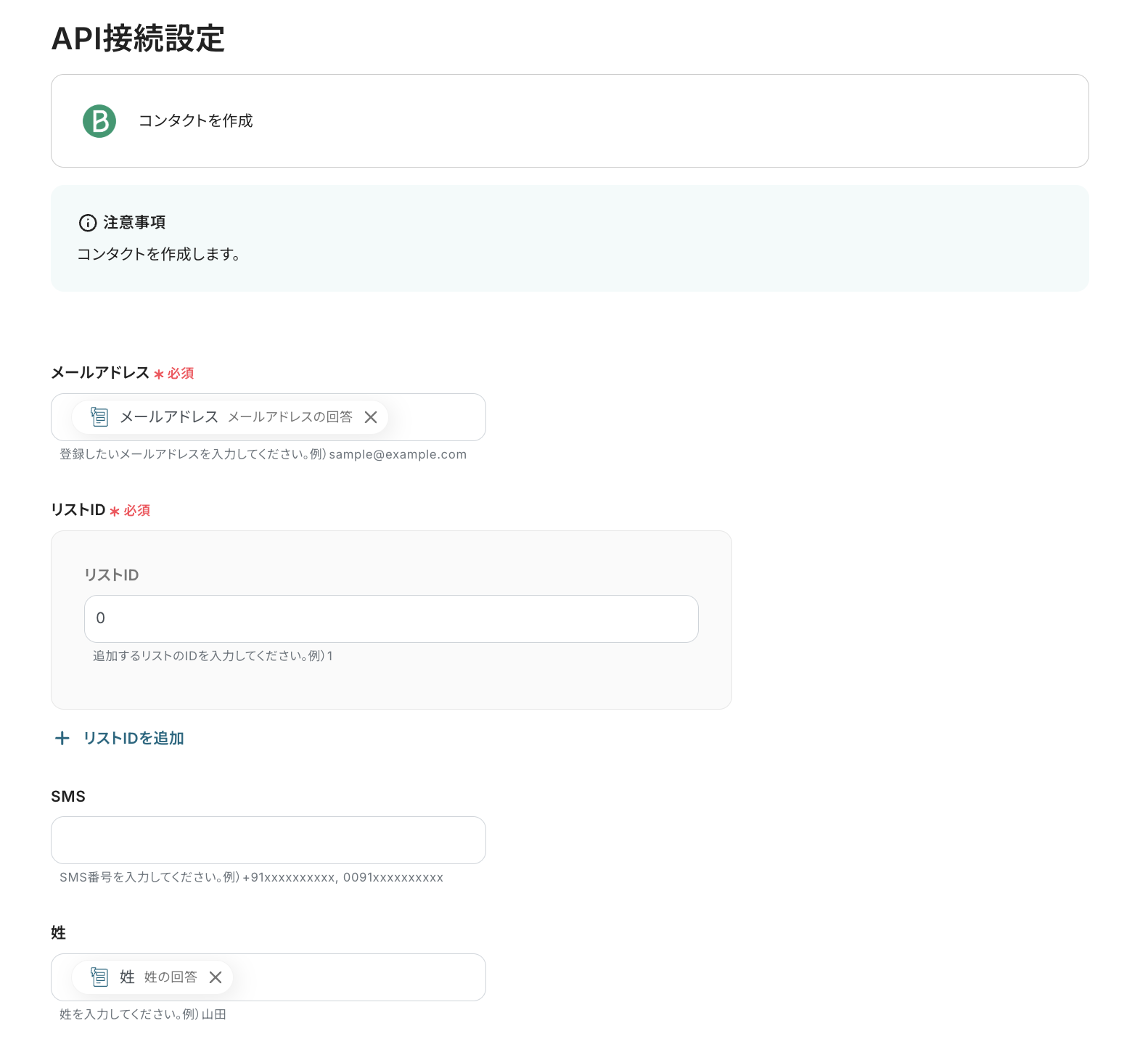Click the 注意事項 heading text
The height and width of the screenshot is (1039, 1148).
point(134,223)
